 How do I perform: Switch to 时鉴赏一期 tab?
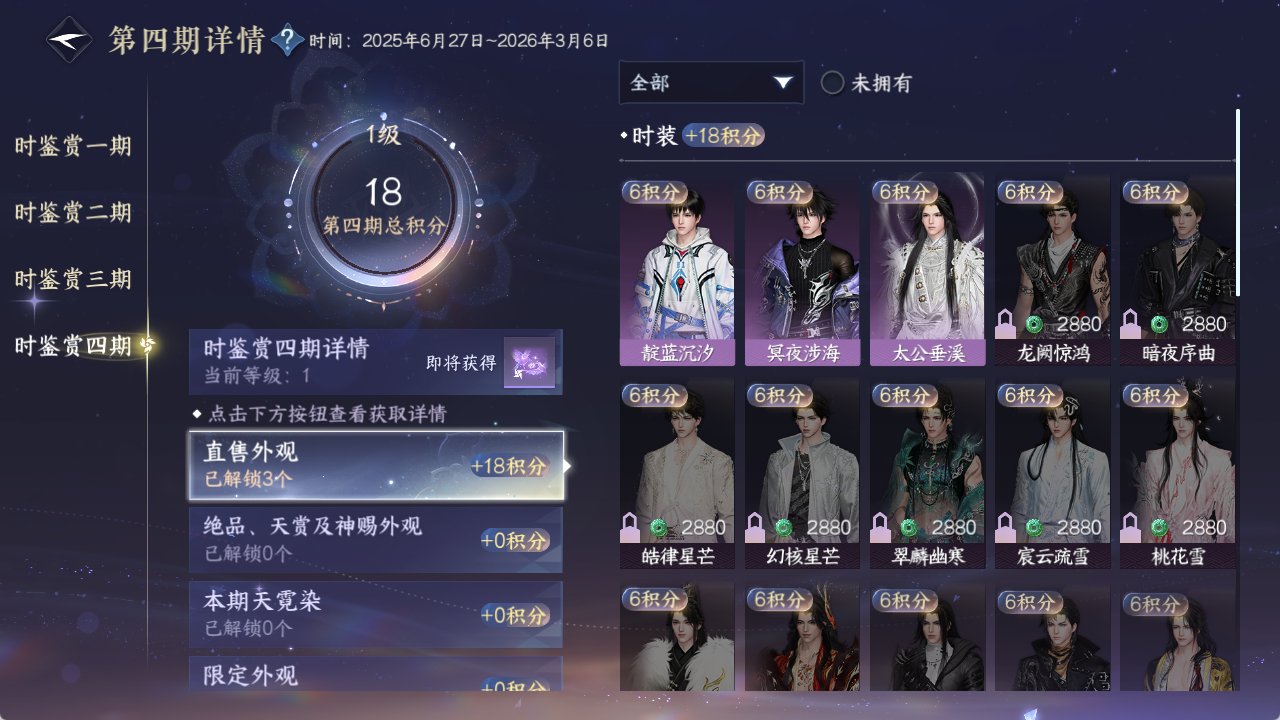pyautogui.click(x=73, y=147)
